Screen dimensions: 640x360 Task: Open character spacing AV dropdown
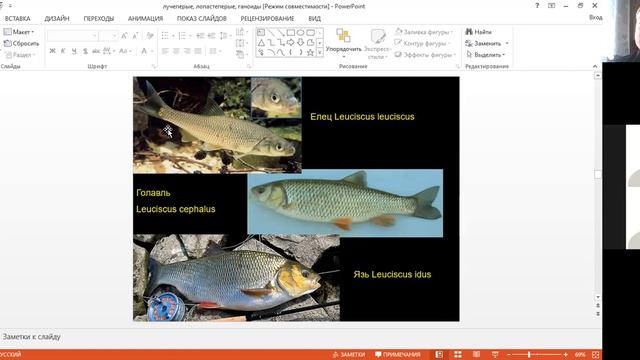pyautogui.click(x=109, y=51)
